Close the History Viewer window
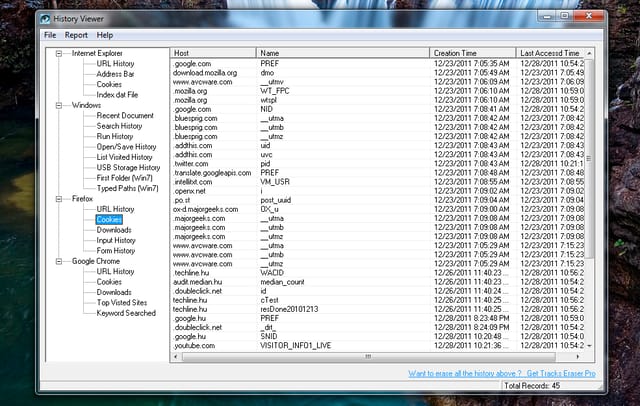This screenshot has height=406, width=640. (x=589, y=16)
